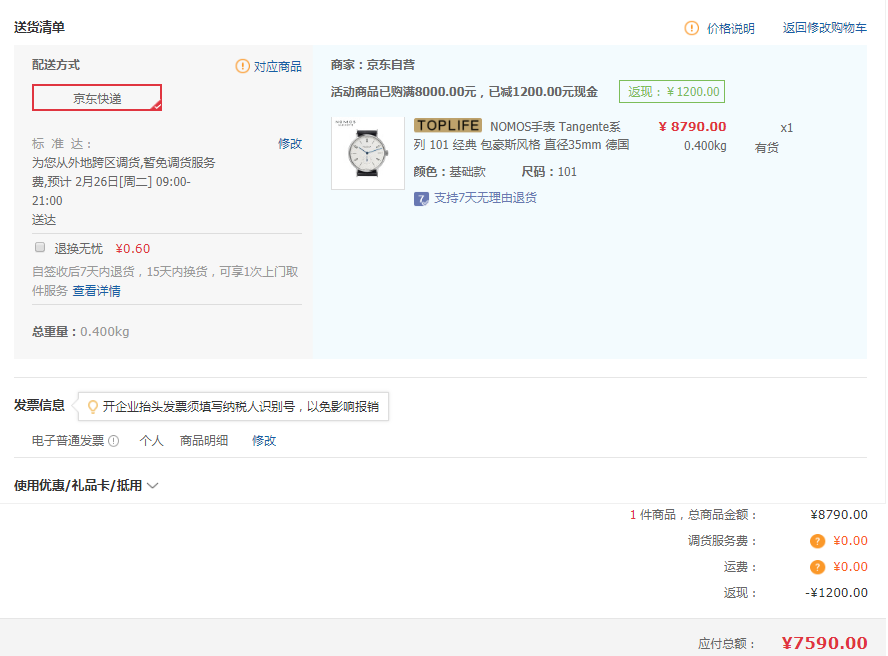The width and height of the screenshot is (888, 656).
Task: Click the 颜色：基础款 attribute
Action: click(x=450, y=172)
